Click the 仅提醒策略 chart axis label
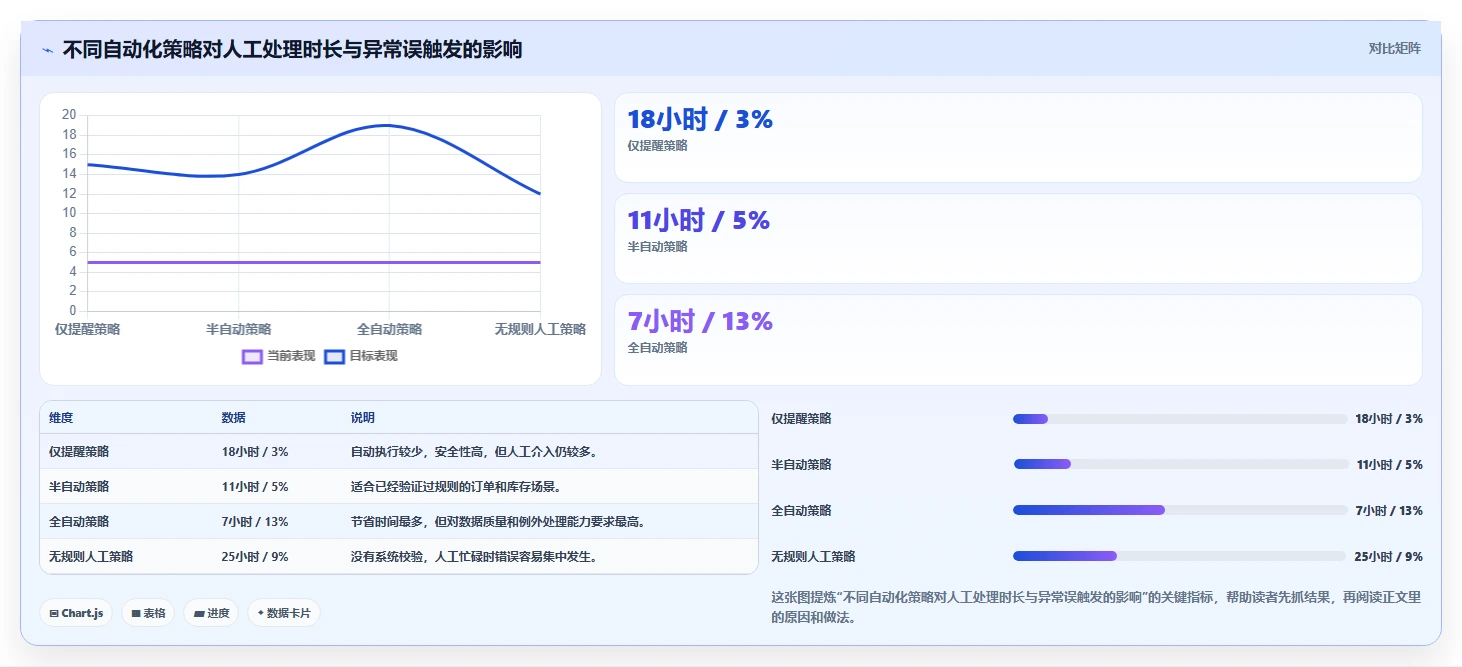This screenshot has height=667, width=1462. (87, 329)
